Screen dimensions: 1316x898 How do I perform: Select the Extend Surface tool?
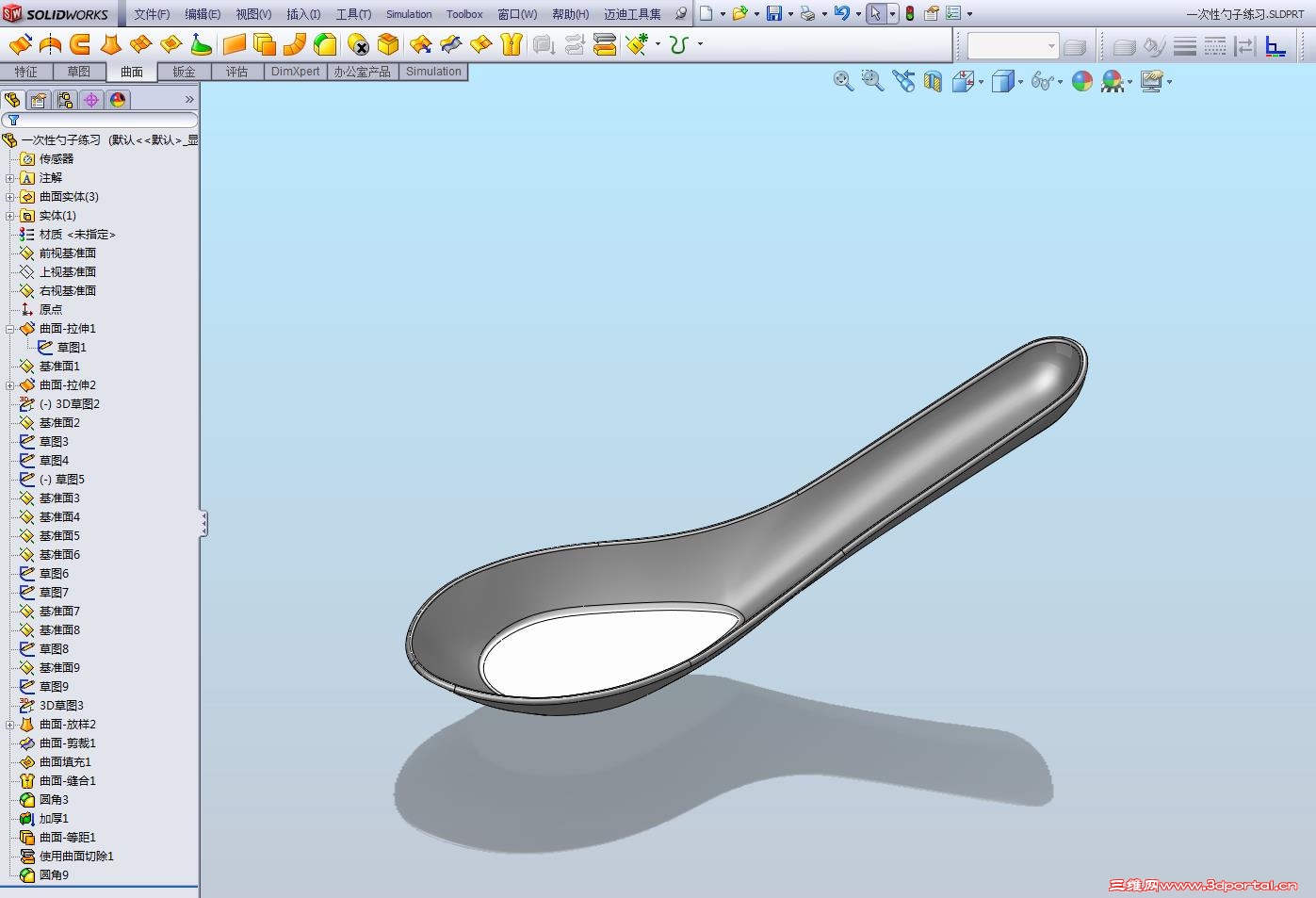click(x=421, y=44)
